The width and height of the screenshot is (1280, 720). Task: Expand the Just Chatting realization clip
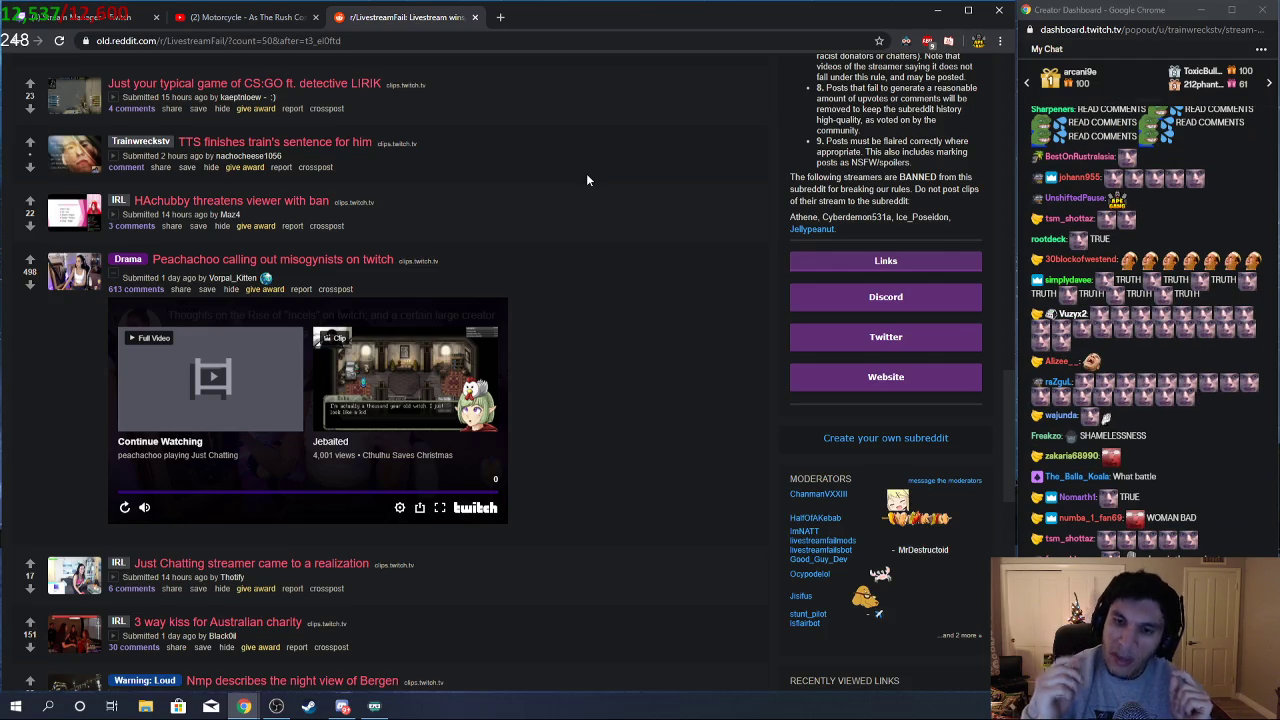click(x=113, y=578)
